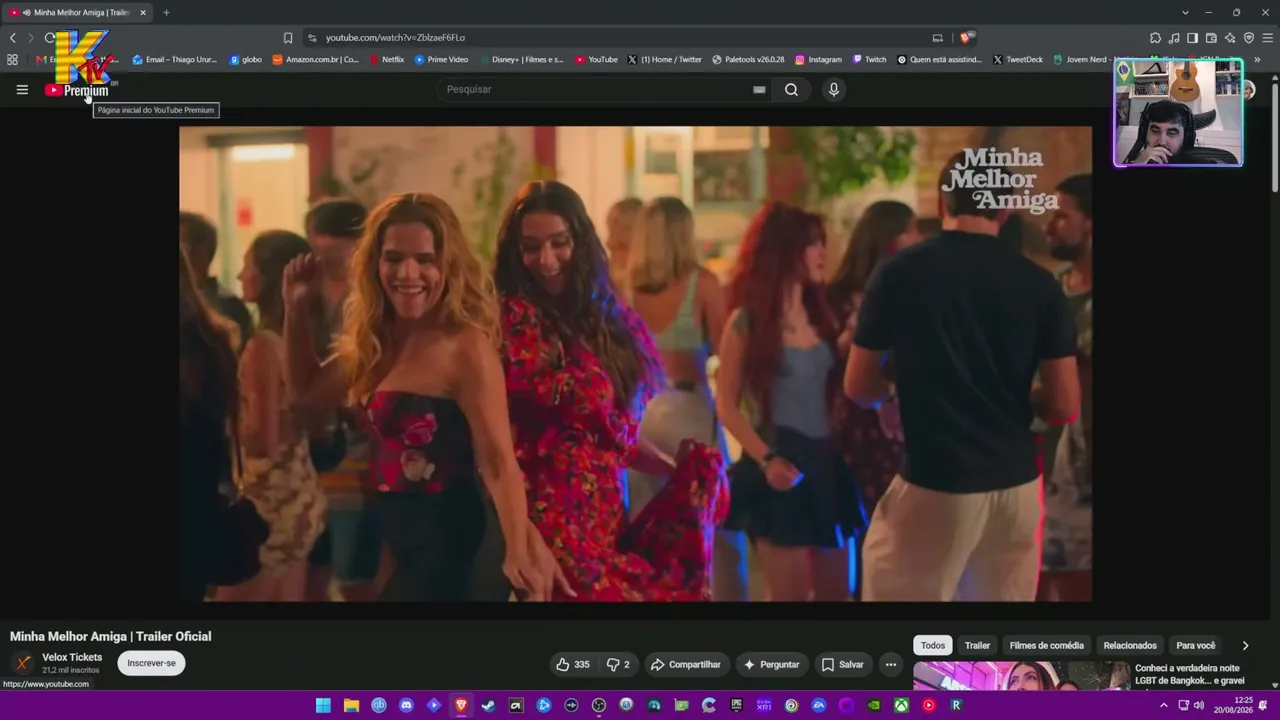This screenshot has height=720, width=1280.
Task: Open the Windows Start menu
Action: click(323, 705)
